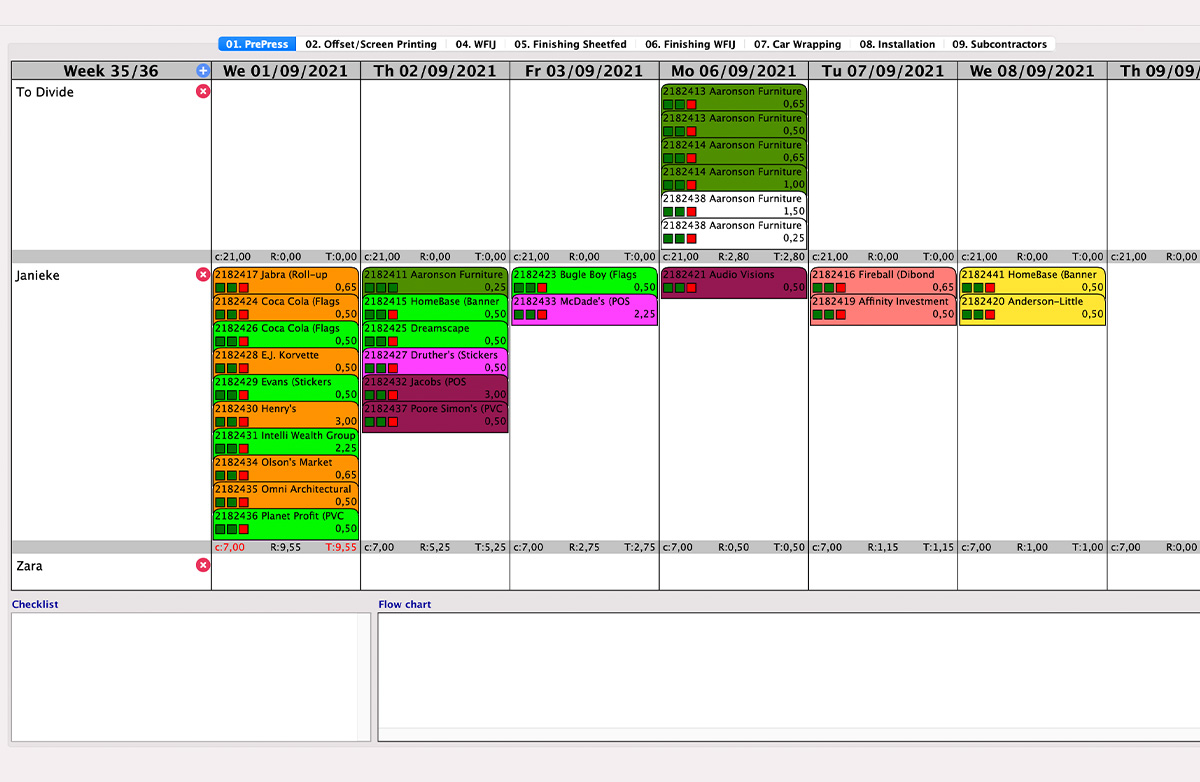The height and width of the screenshot is (782, 1200).
Task: Open the 04. WFIJ tab
Action: click(476, 44)
